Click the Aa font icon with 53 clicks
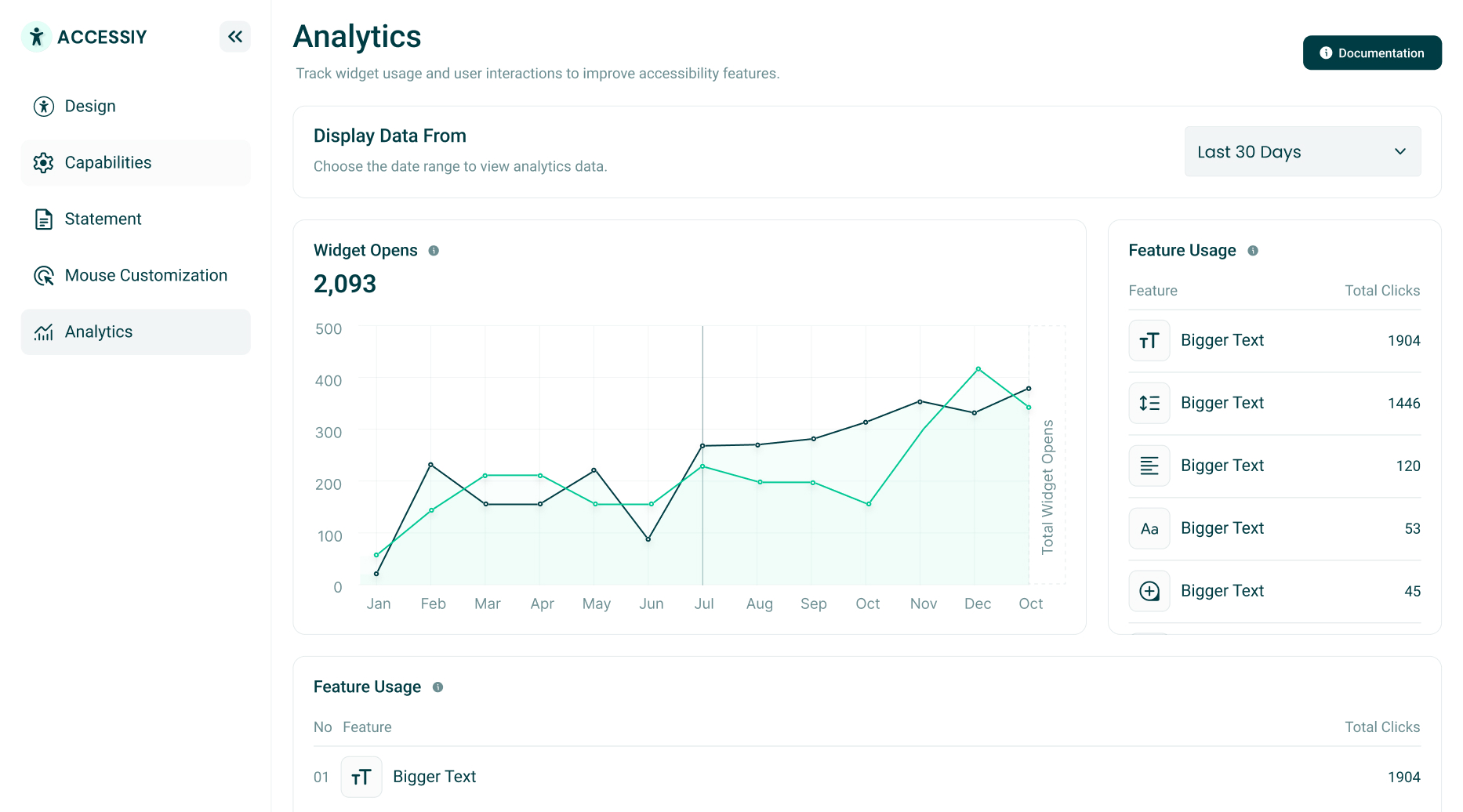 click(1149, 528)
